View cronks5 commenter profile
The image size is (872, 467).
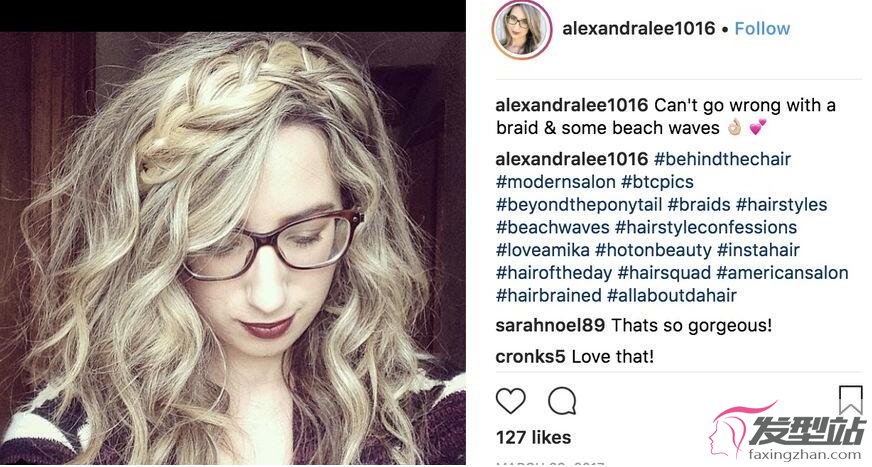pyautogui.click(x=531, y=356)
